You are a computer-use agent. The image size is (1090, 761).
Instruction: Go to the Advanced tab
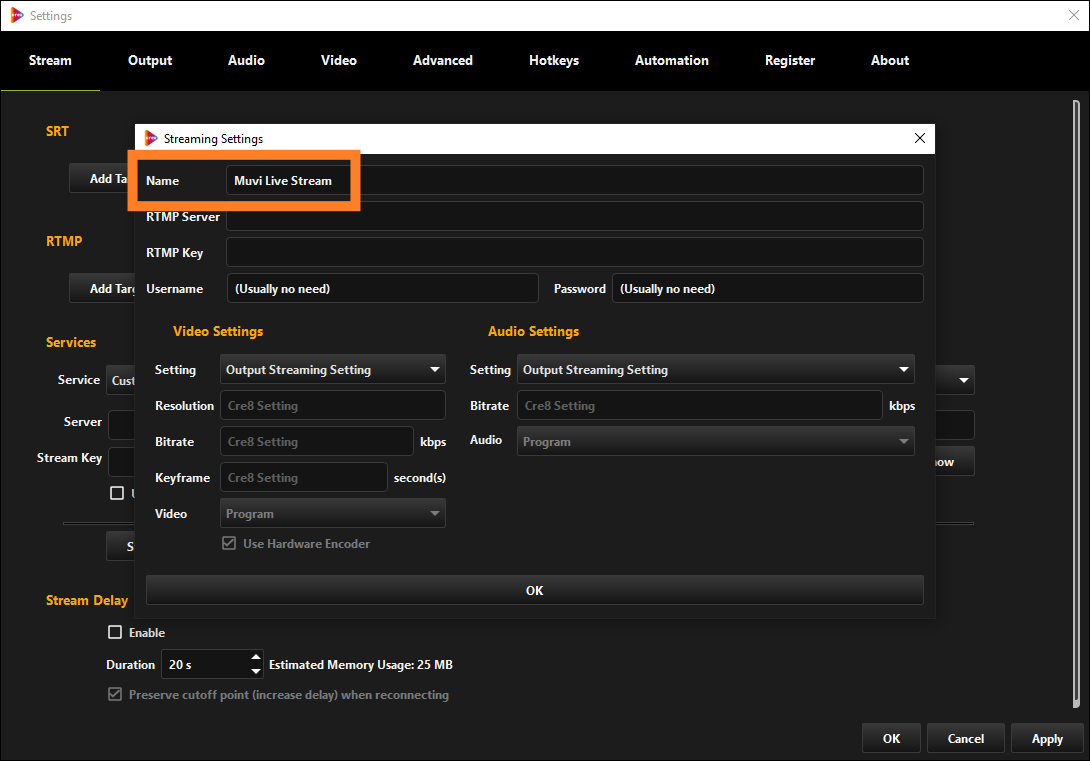pyautogui.click(x=443, y=60)
